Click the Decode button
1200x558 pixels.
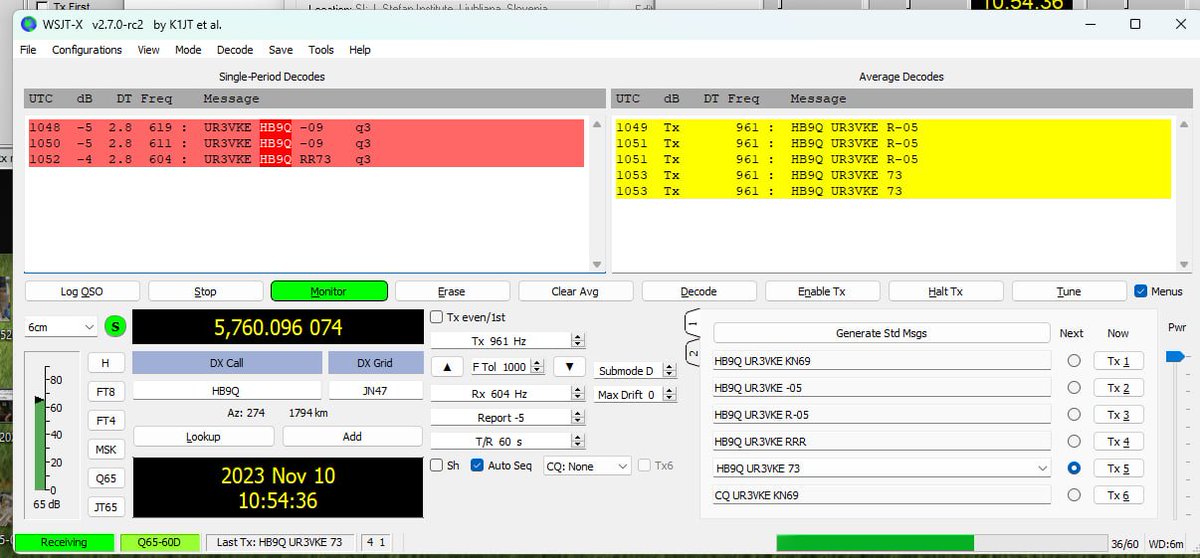pos(699,292)
